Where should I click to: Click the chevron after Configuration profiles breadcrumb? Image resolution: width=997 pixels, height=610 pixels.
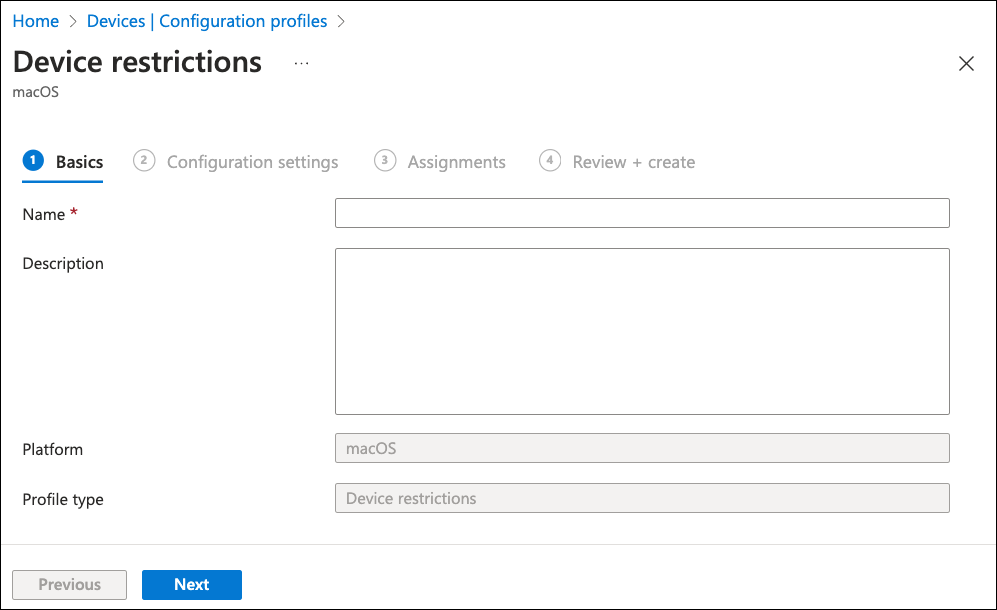coord(341,21)
